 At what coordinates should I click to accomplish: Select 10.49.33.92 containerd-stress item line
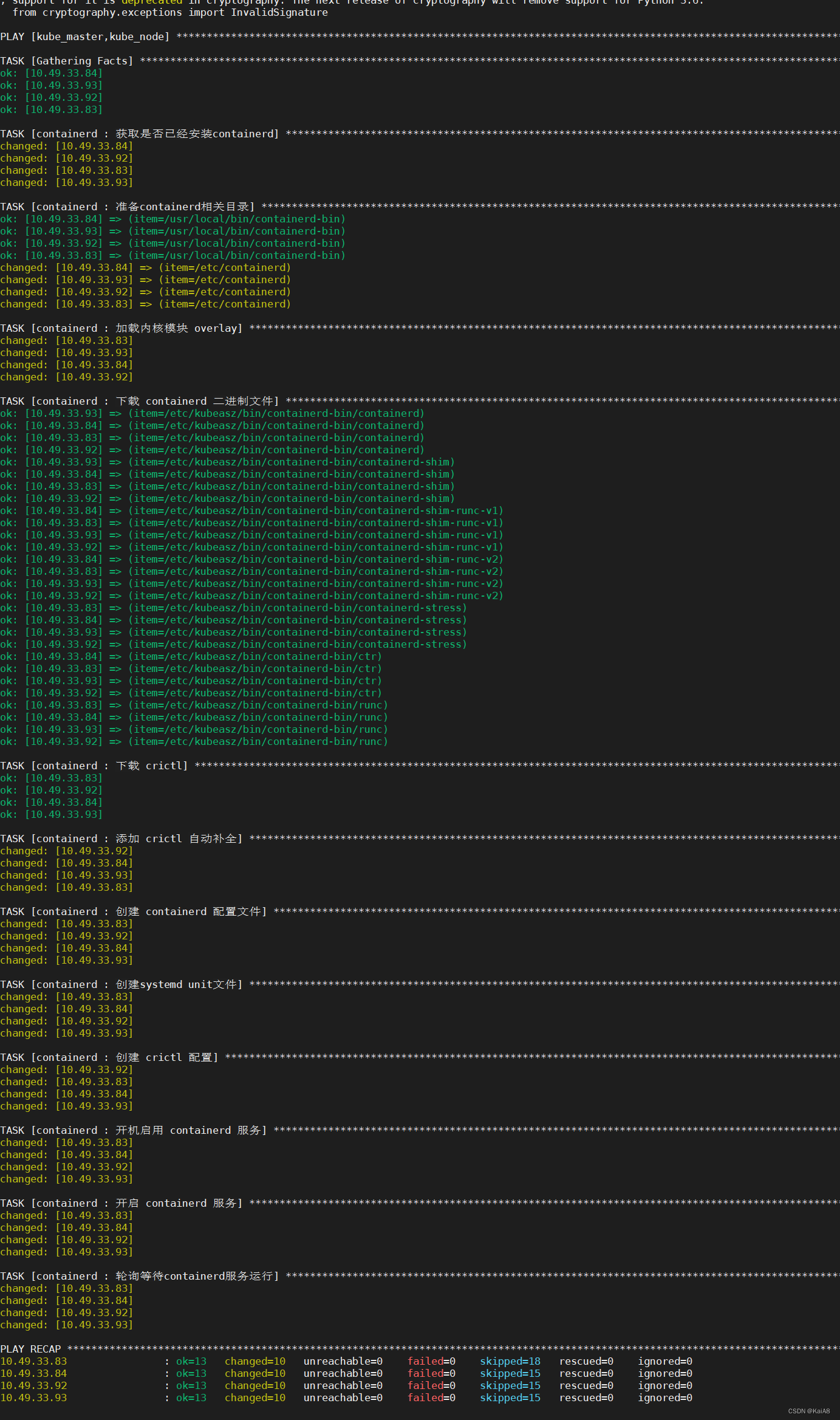234,644
